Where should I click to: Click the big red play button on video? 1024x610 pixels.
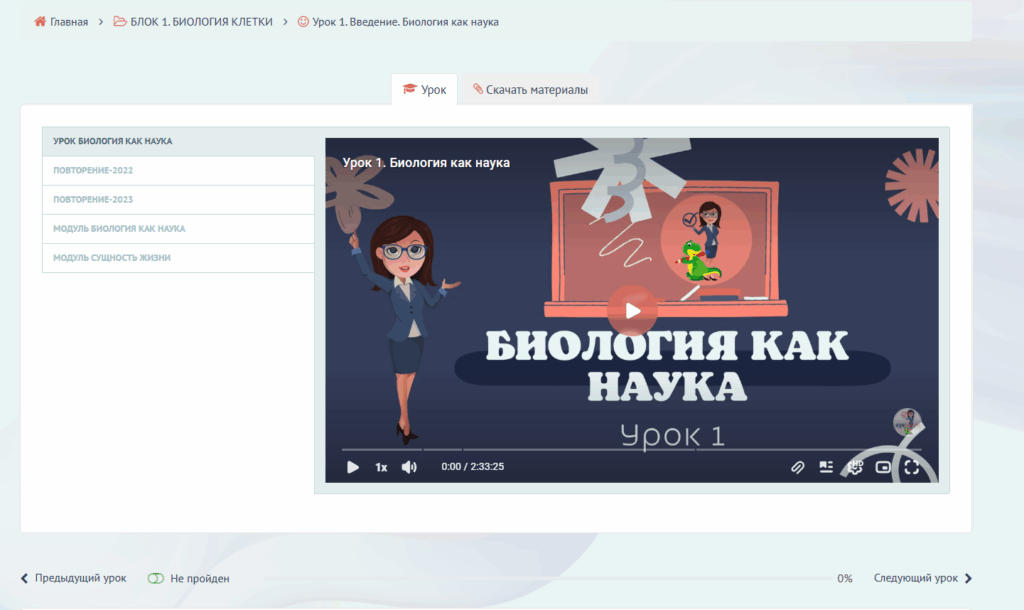tap(632, 311)
